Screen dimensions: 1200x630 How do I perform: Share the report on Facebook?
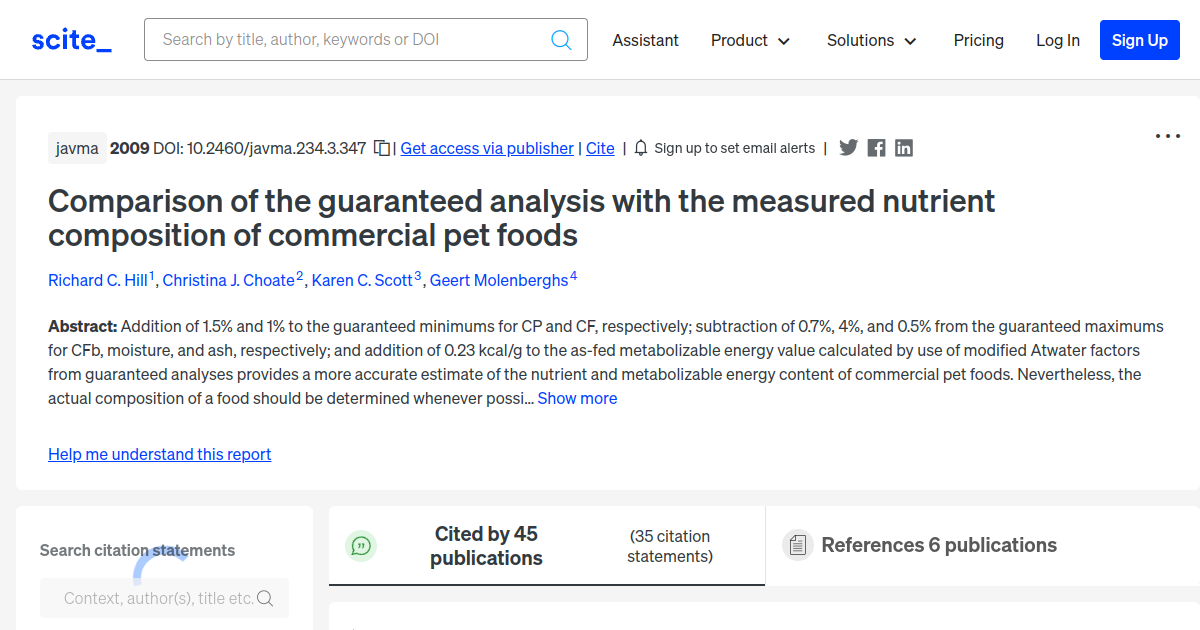tap(876, 148)
